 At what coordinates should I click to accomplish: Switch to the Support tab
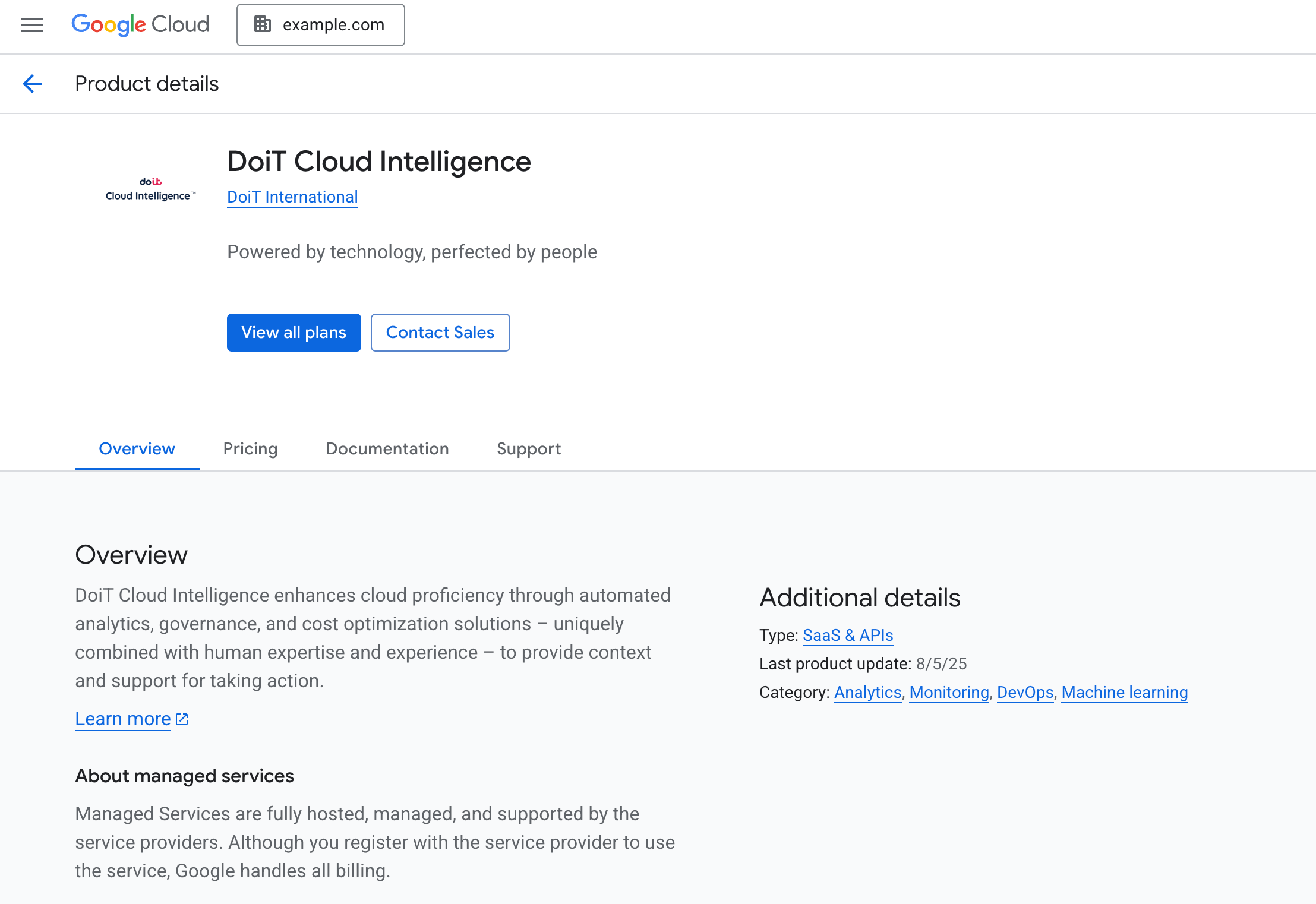(528, 449)
